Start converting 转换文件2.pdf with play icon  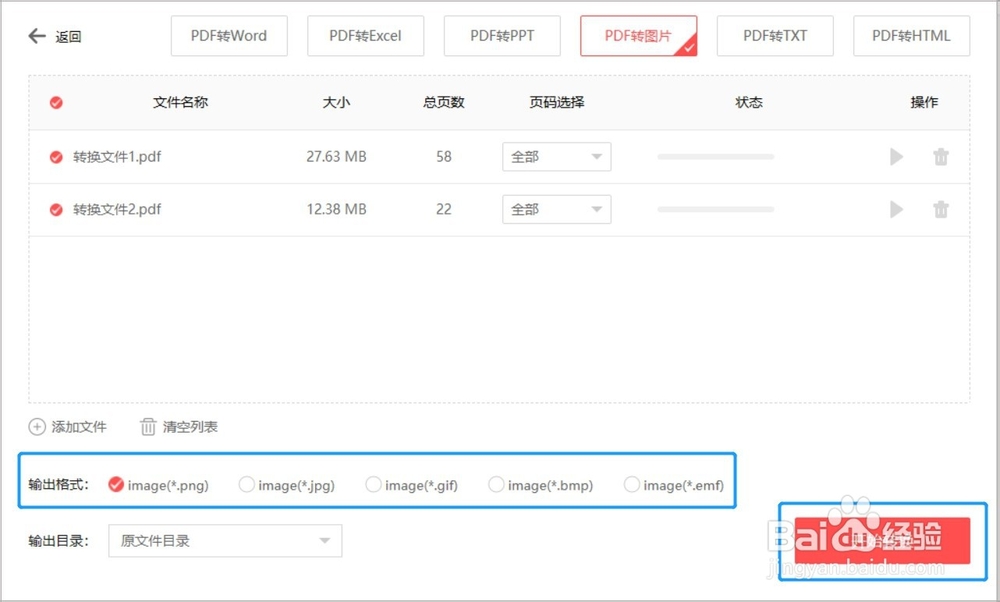click(896, 209)
